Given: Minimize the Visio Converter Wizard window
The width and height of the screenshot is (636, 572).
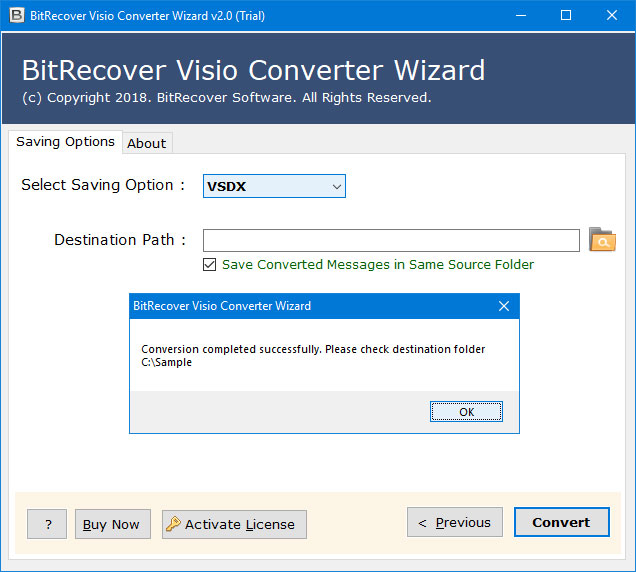Looking at the screenshot, I should click(521, 15).
